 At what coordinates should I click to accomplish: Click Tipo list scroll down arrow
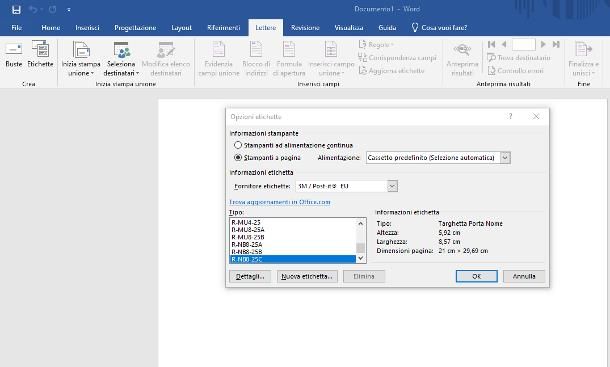pos(361,258)
